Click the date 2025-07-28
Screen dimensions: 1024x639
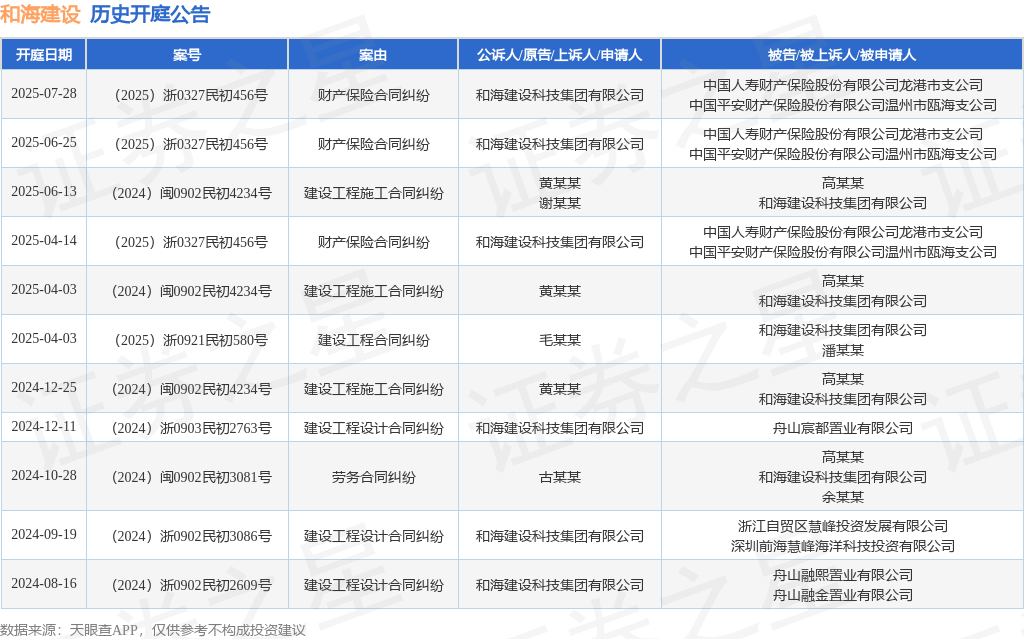tap(44, 93)
